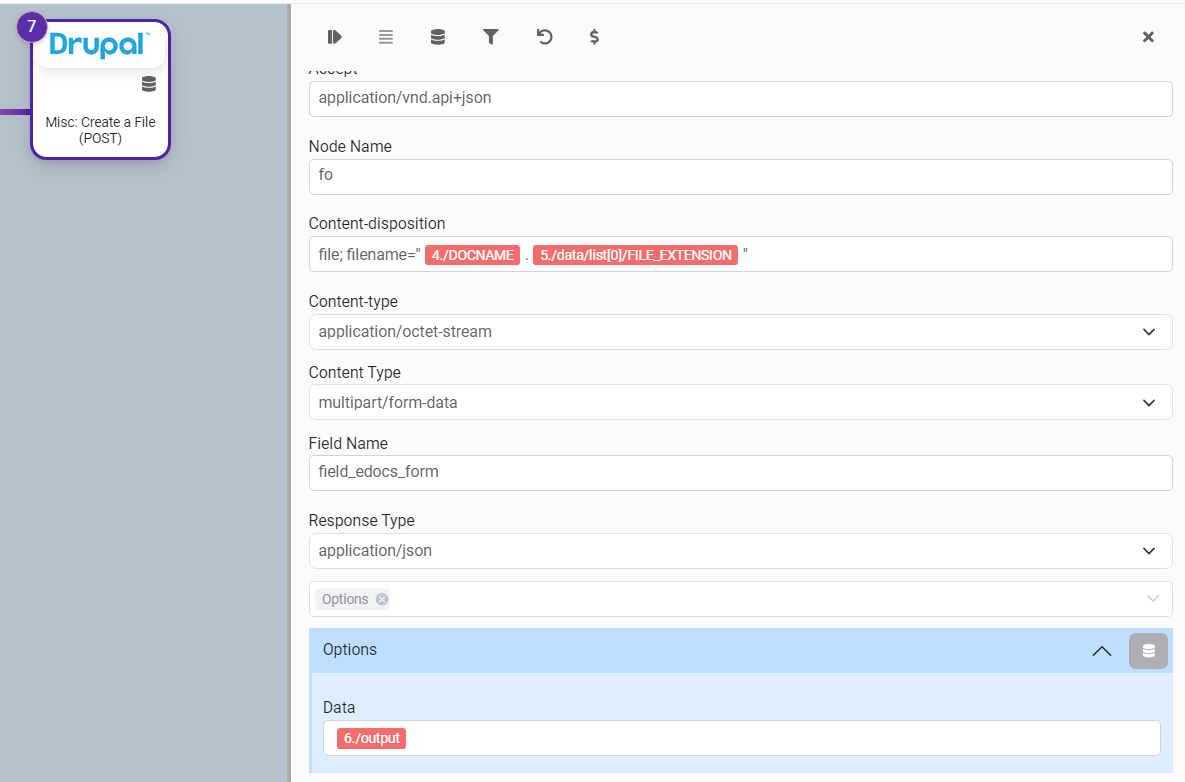Click the database icon in panel toolbar
Image resolution: width=1185 pixels, height=782 pixels.
438,37
